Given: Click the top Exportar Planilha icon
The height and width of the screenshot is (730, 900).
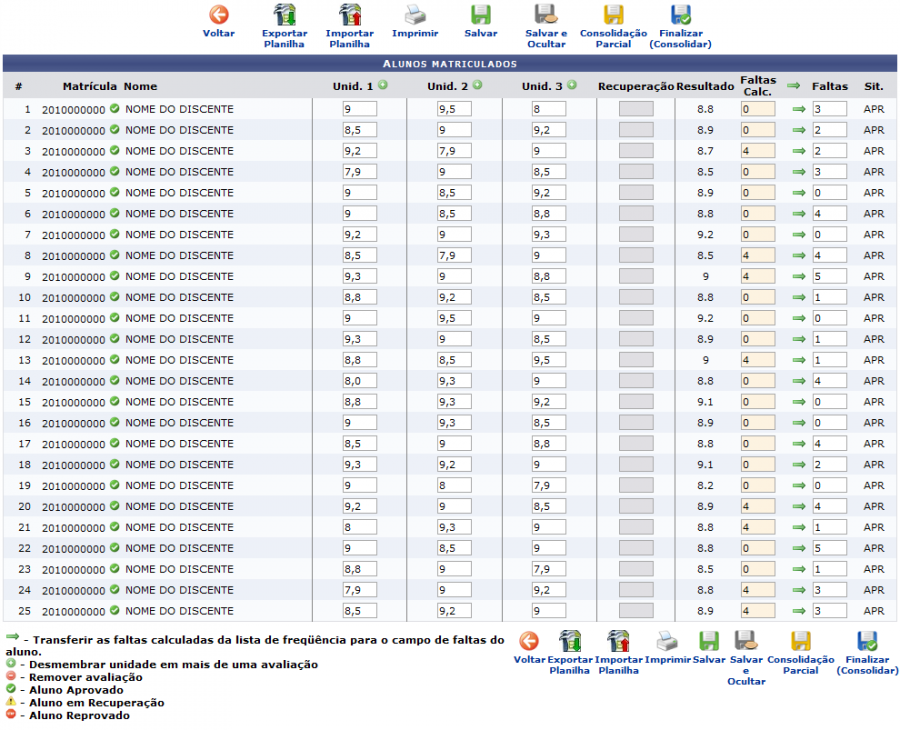Looking at the screenshot, I should click(285, 15).
